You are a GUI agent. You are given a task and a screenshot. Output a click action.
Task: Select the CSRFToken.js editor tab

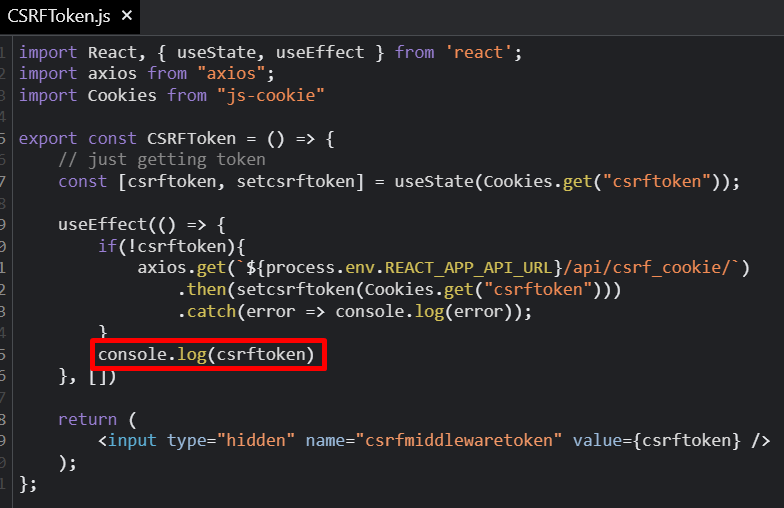pyautogui.click(x=70, y=16)
